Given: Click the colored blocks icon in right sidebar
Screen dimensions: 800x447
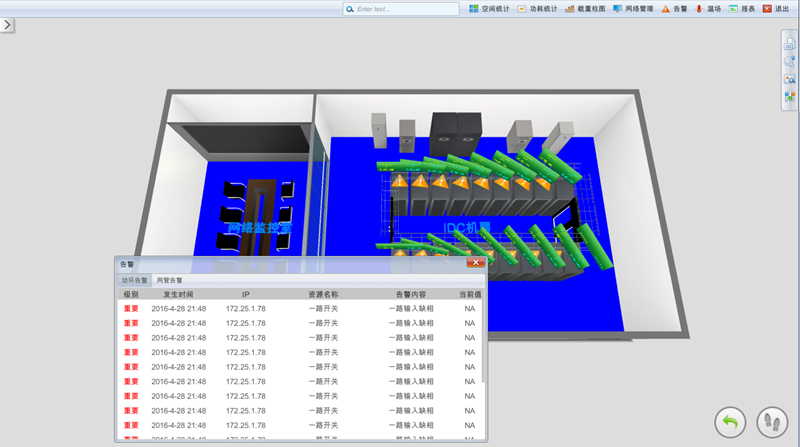Looking at the screenshot, I should point(789,97).
